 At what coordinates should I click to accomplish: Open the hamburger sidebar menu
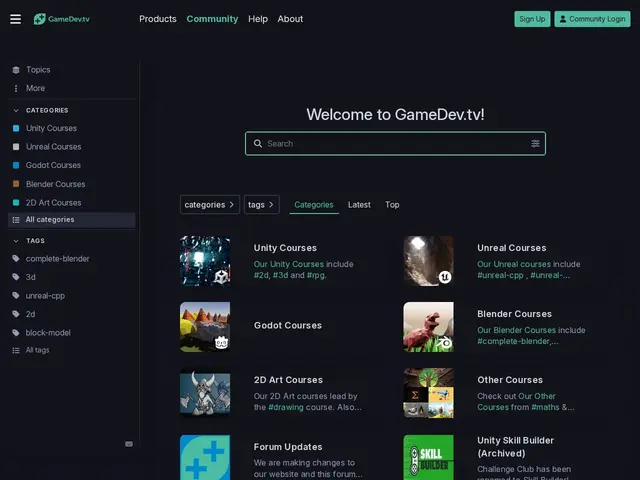click(x=16, y=19)
